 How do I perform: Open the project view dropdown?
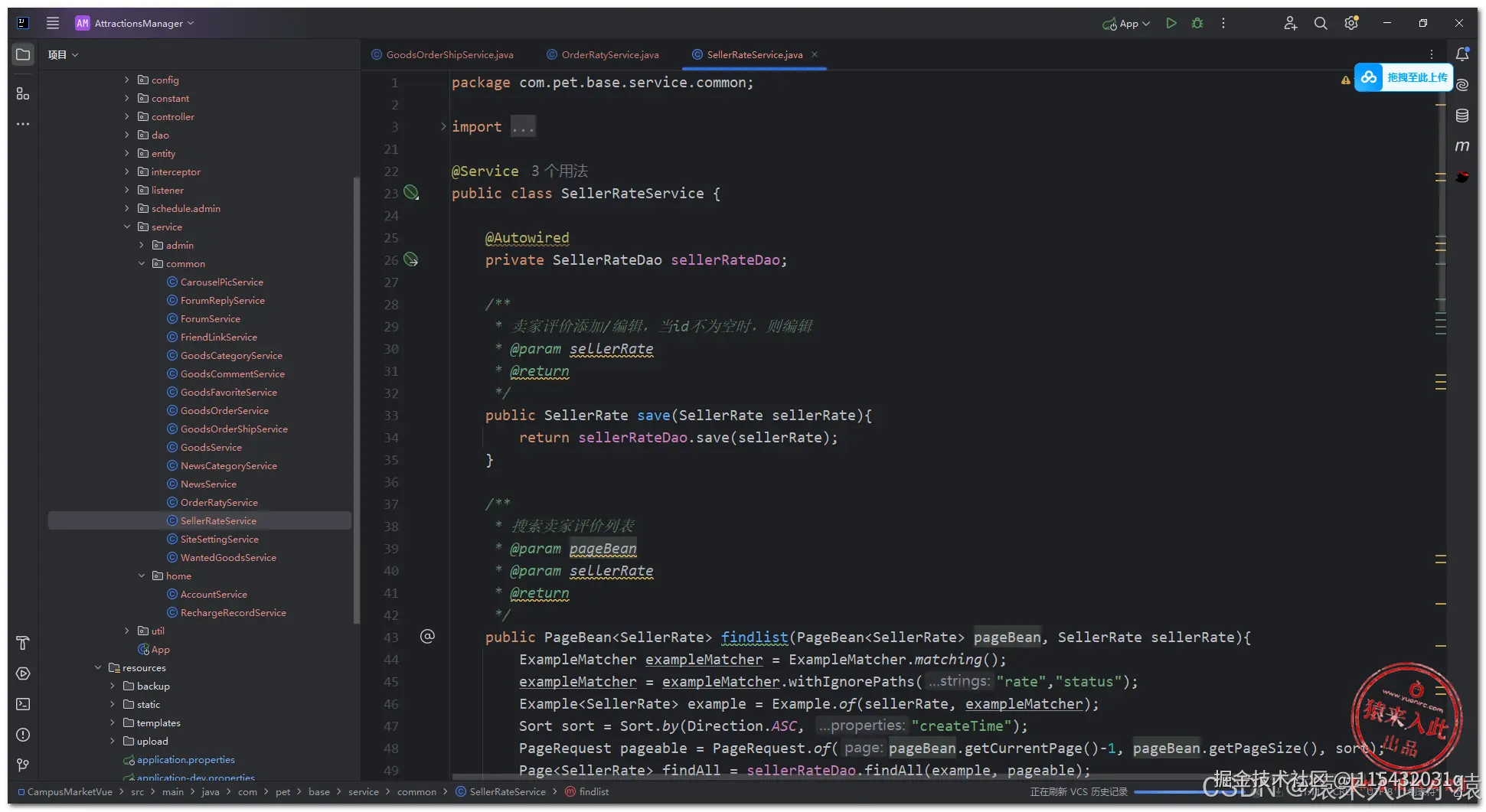(x=64, y=54)
